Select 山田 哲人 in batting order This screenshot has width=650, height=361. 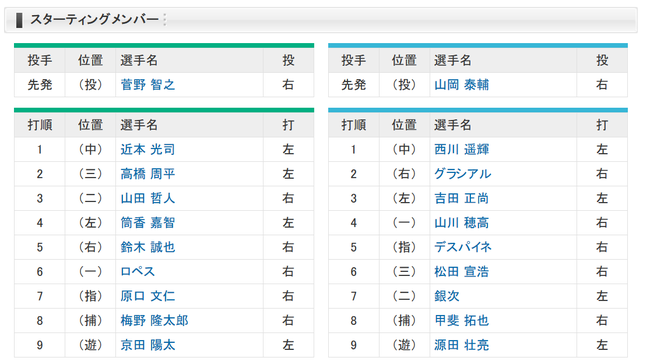[148, 199]
